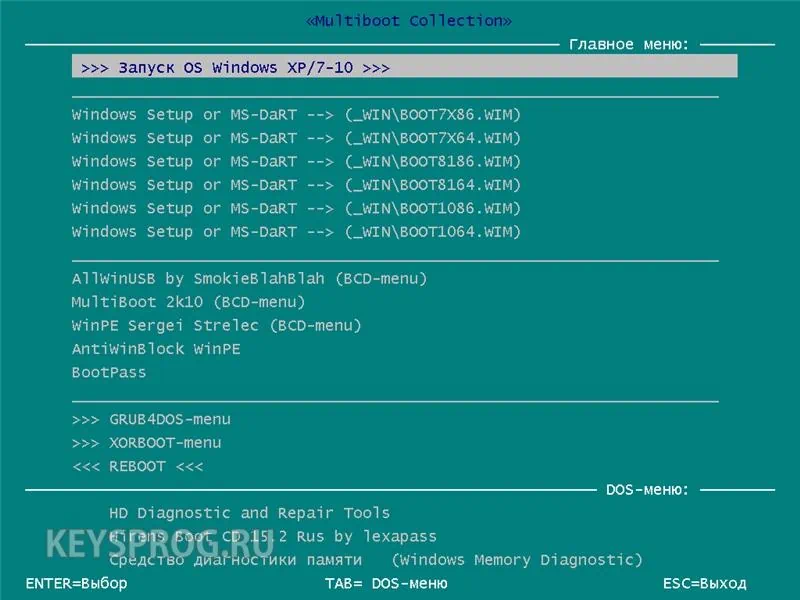The width and height of the screenshot is (800, 600).
Task: Select the BootPass entry
Action: 109,372
